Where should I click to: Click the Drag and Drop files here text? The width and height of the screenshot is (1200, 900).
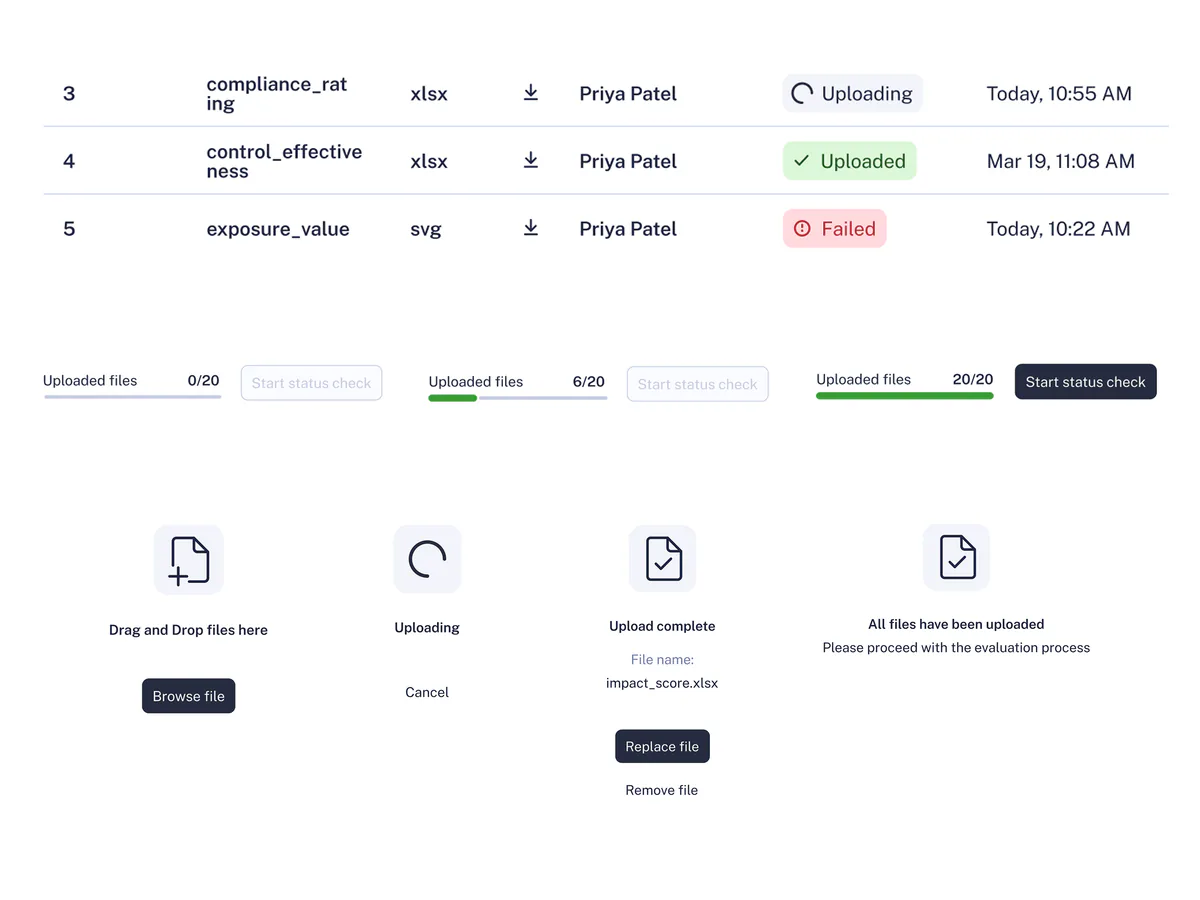pyautogui.click(x=188, y=630)
